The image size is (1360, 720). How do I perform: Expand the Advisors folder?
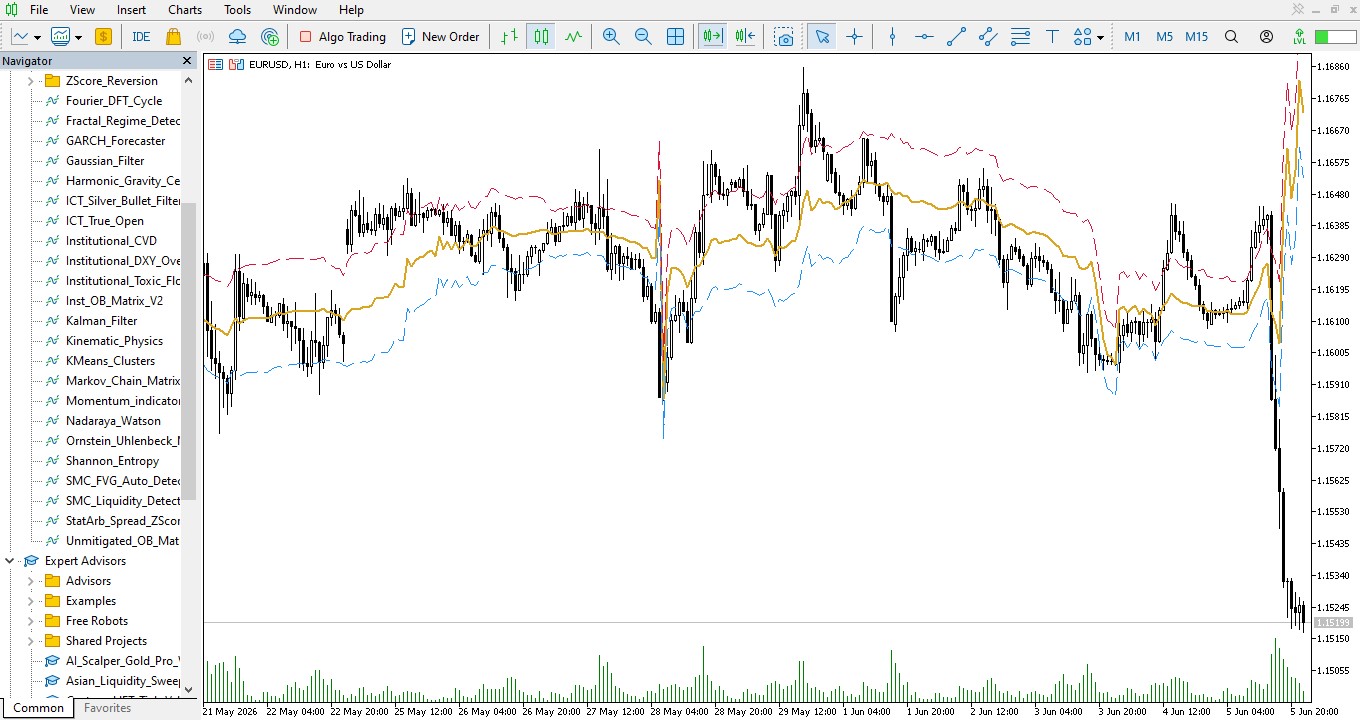[30, 581]
